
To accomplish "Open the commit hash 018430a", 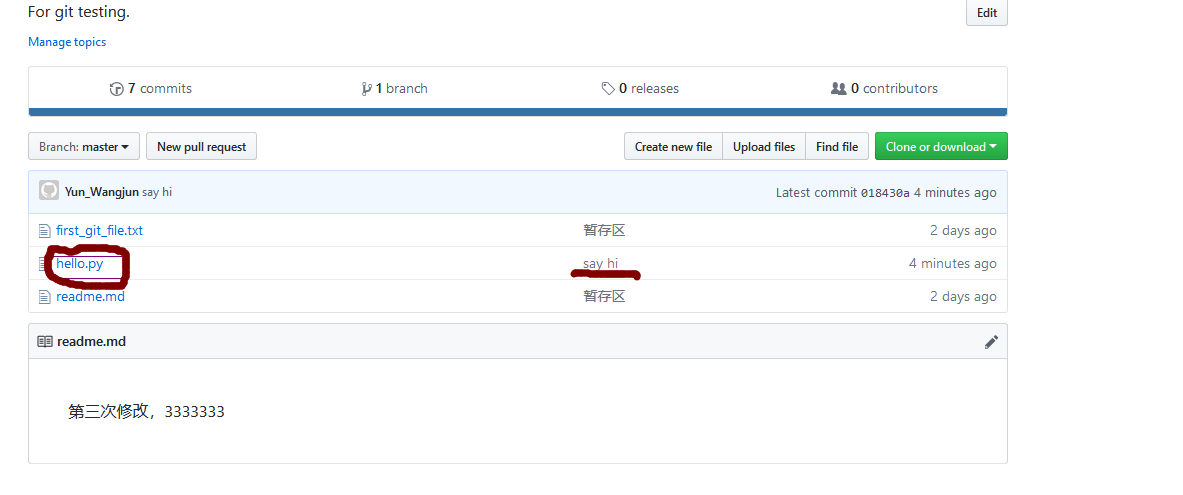I will [x=885, y=193].
